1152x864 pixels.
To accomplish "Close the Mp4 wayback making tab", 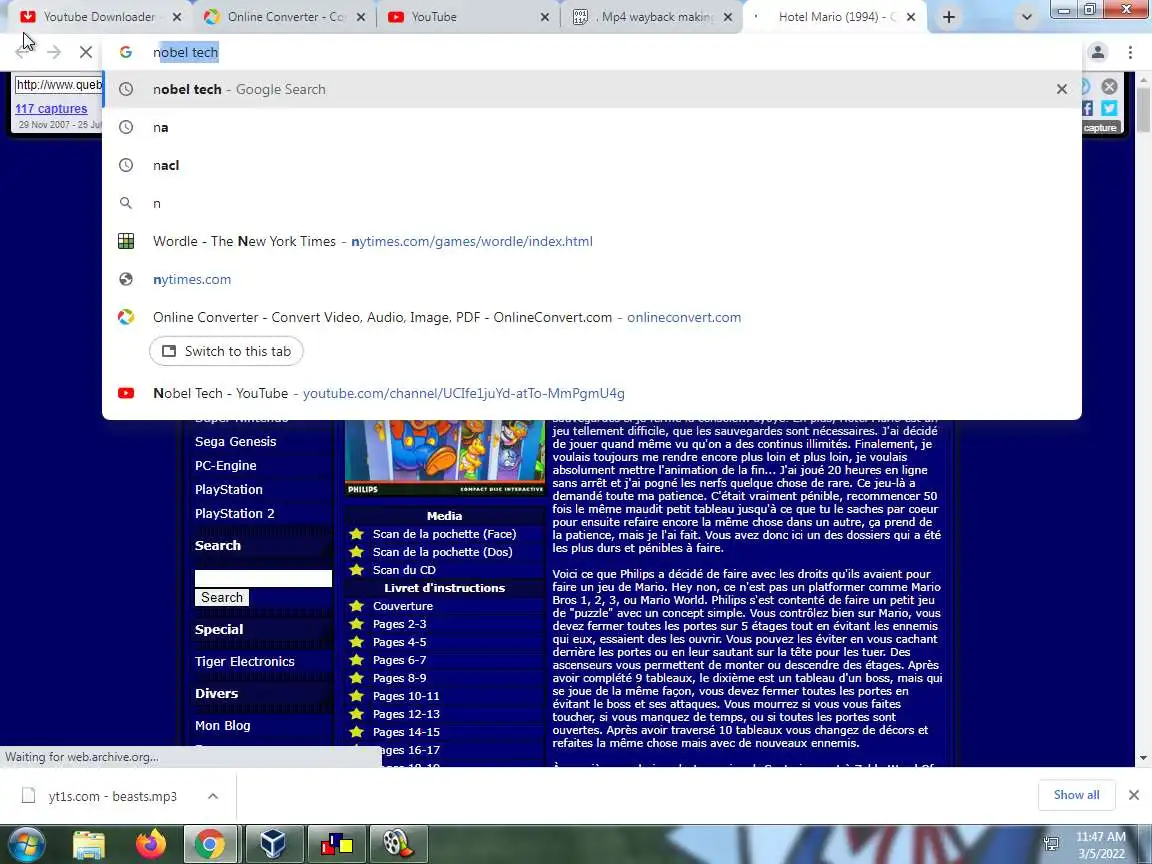I will [x=727, y=17].
